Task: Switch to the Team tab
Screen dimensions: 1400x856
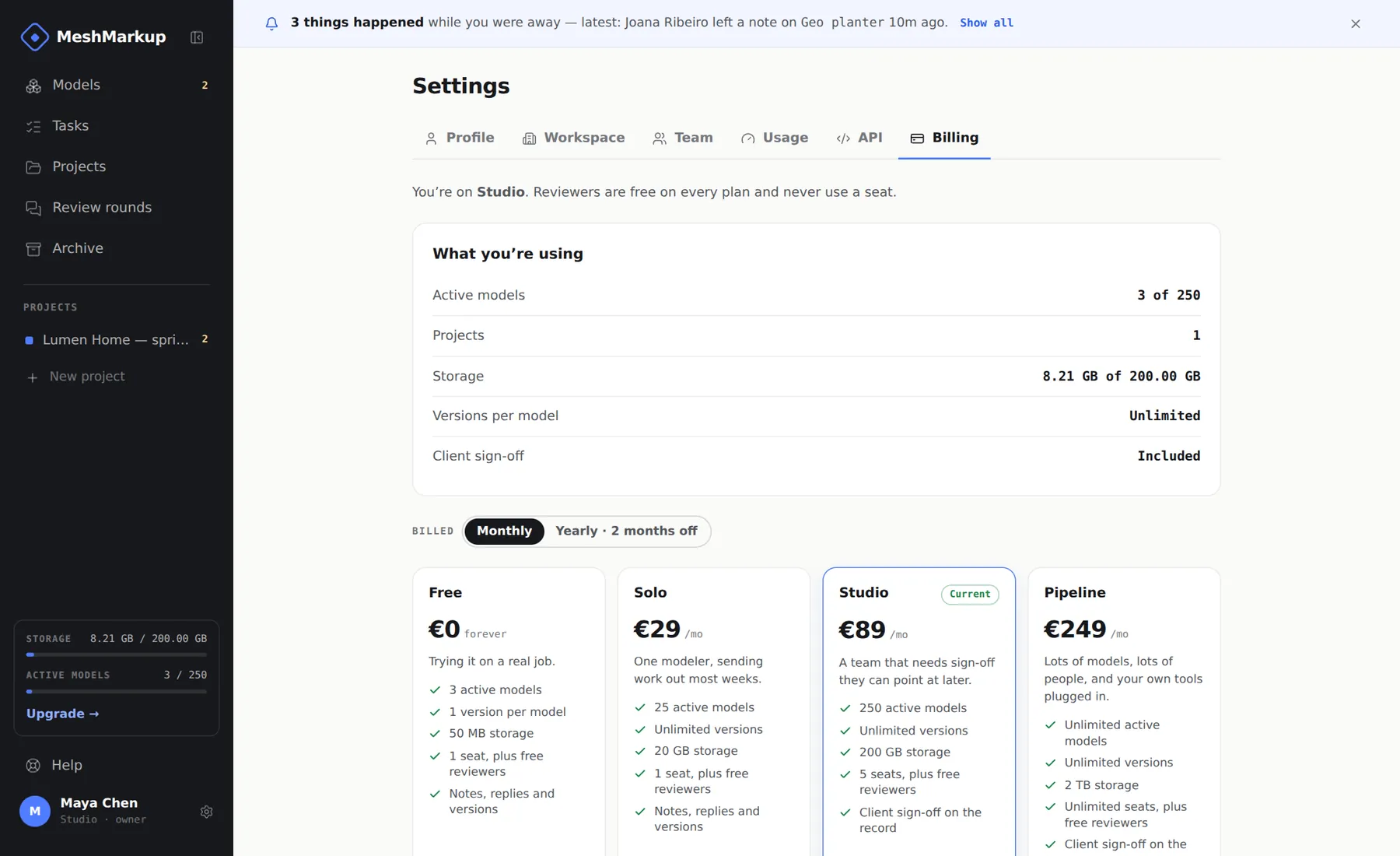Action: 683,138
